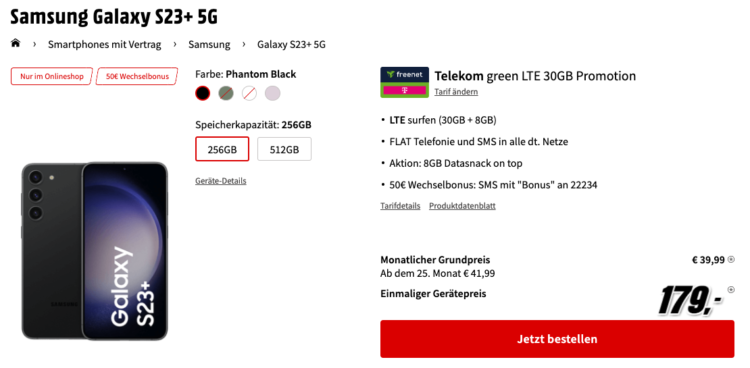Screen dimensions: 750x368
Task: Select the Phantom Black color swatch
Action: [203, 93]
